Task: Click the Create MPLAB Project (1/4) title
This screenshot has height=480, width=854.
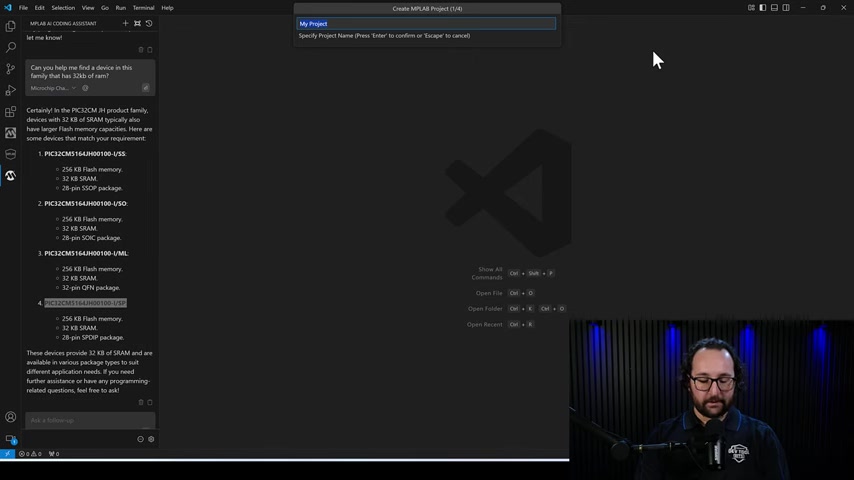Action: (427, 9)
